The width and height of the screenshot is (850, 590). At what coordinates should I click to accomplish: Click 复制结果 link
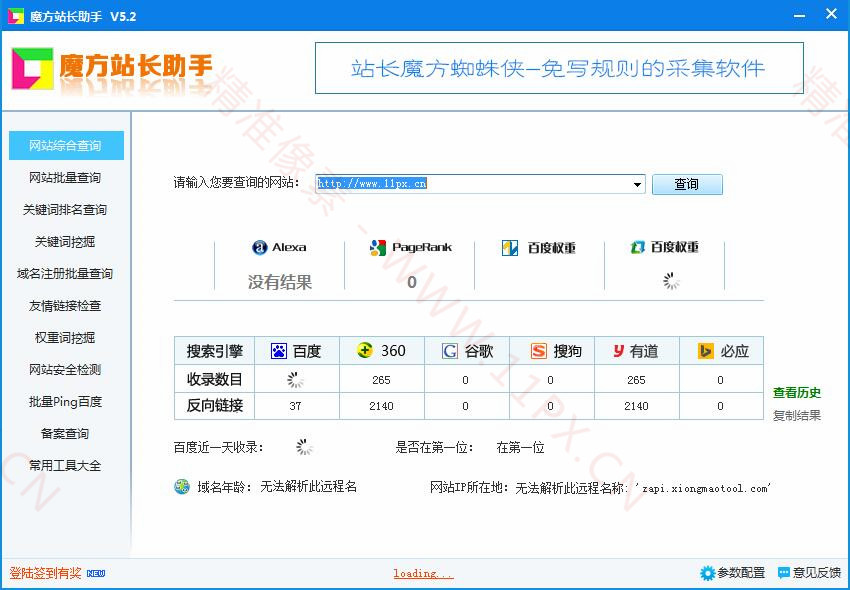click(x=796, y=415)
